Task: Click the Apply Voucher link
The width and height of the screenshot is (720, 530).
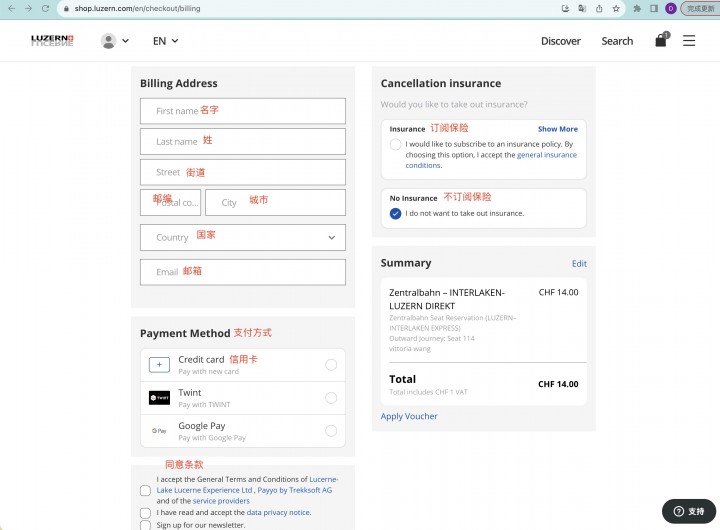Action: 409,416
